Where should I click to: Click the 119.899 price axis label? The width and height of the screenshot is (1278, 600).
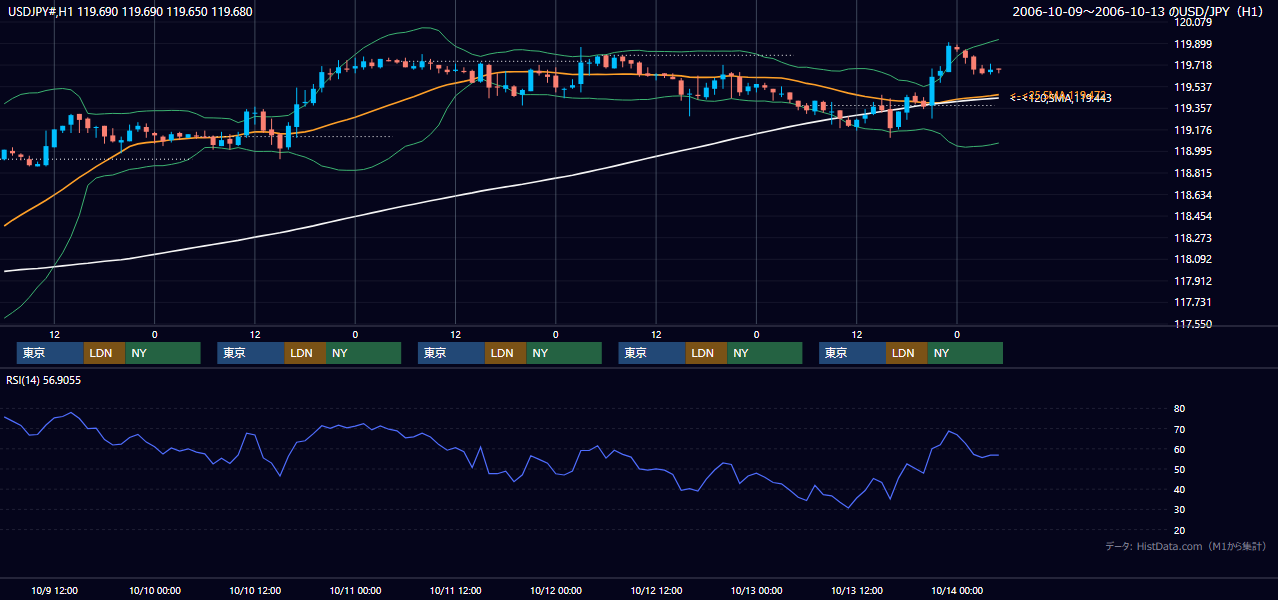[1192, 44]
